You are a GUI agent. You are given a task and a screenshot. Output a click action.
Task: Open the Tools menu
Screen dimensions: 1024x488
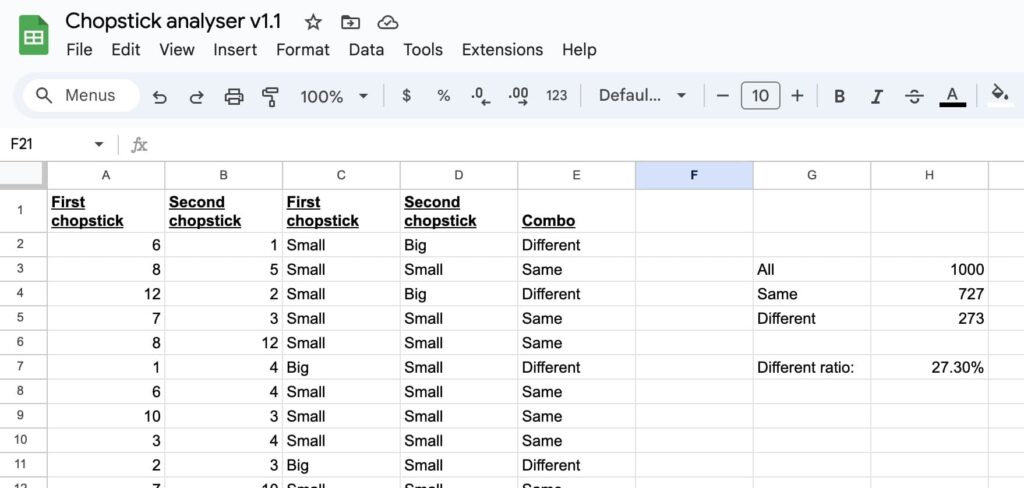(423, 50)
